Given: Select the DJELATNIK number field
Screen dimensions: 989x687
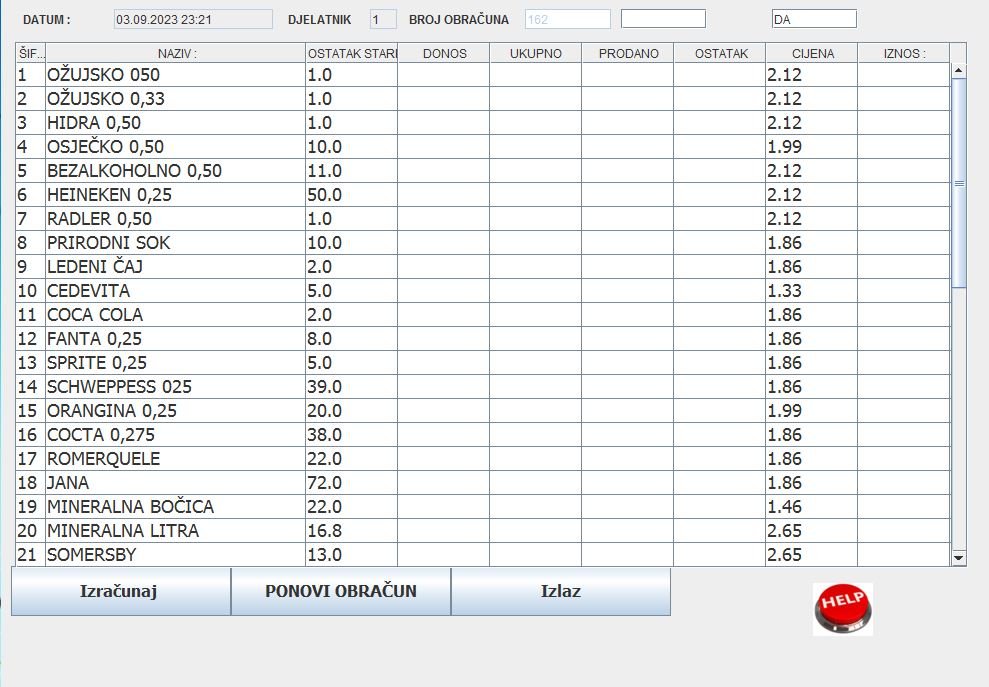Looking at the screenshot, I should click(383, 19).
